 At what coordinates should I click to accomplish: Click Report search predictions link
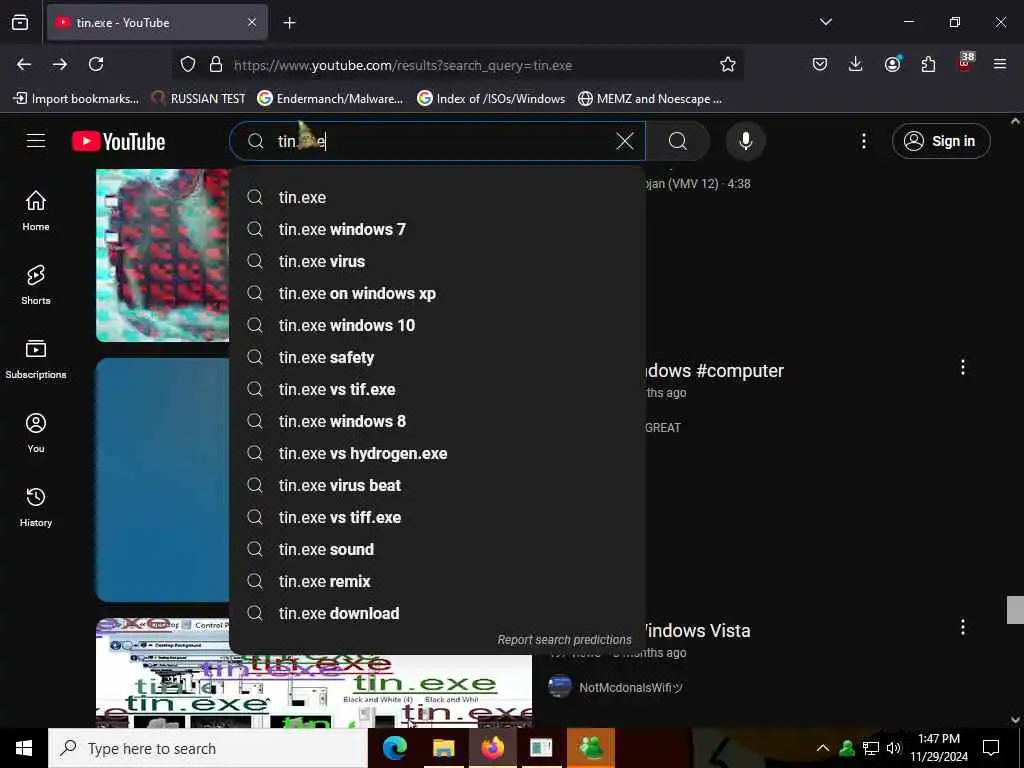pyautogui.click(x=564, y=640)
